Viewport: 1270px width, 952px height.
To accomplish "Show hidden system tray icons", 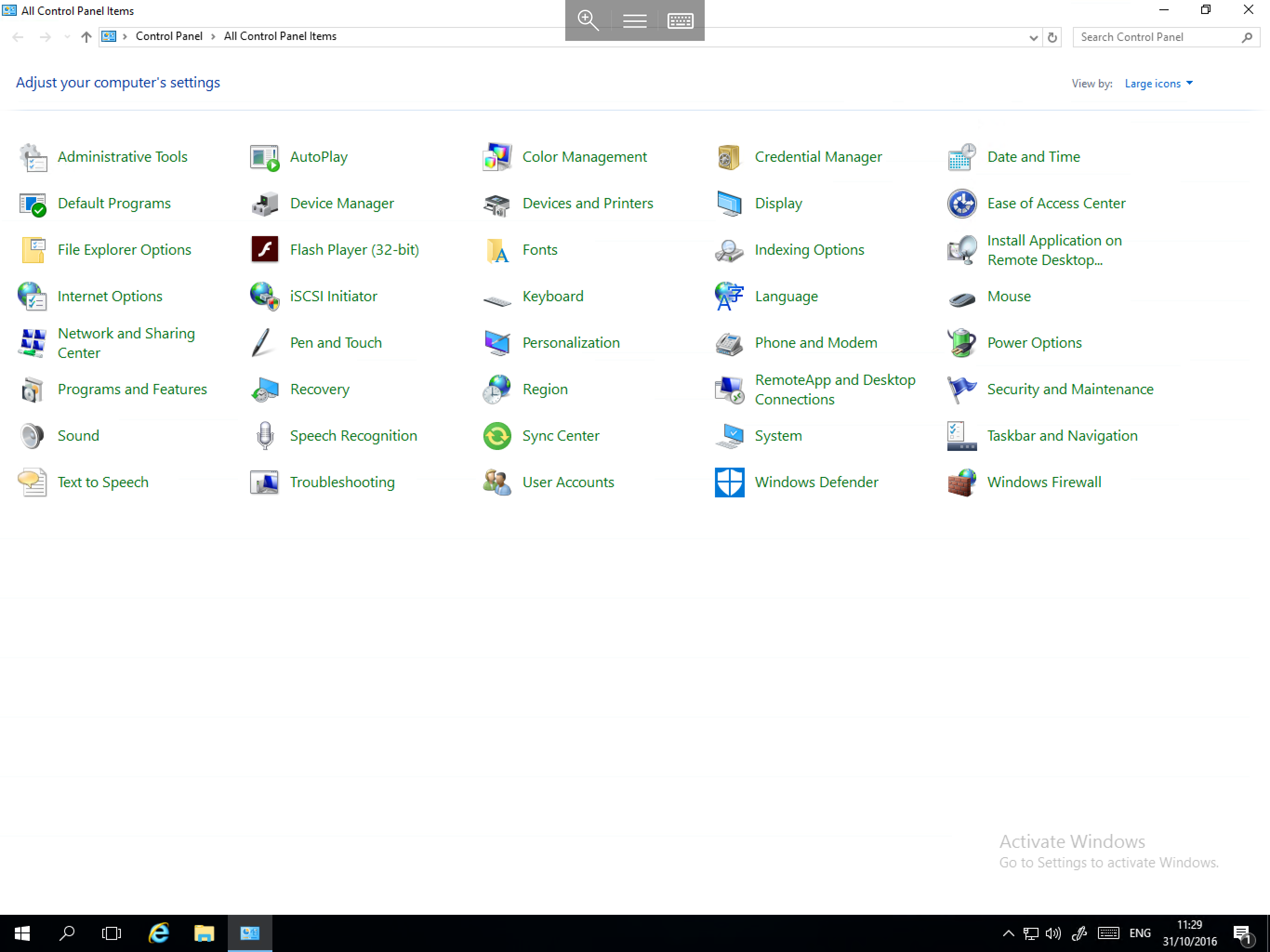I will (x=1008, y=933).
